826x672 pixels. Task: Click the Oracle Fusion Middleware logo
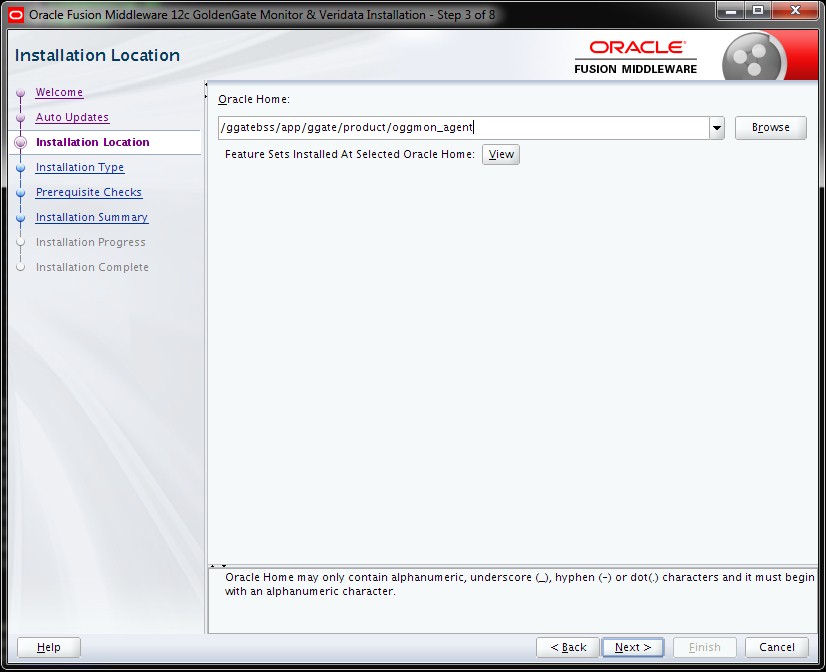coord(636,57)
